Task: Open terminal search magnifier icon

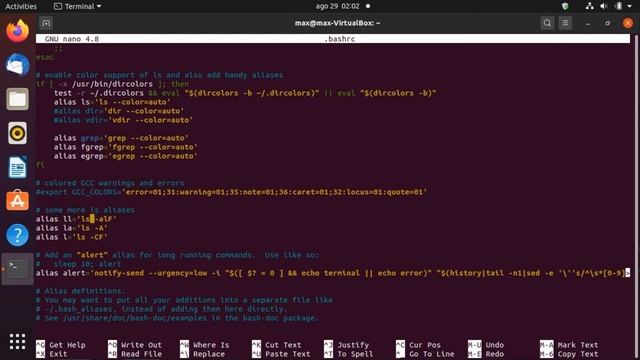Action: pos(547,23)
